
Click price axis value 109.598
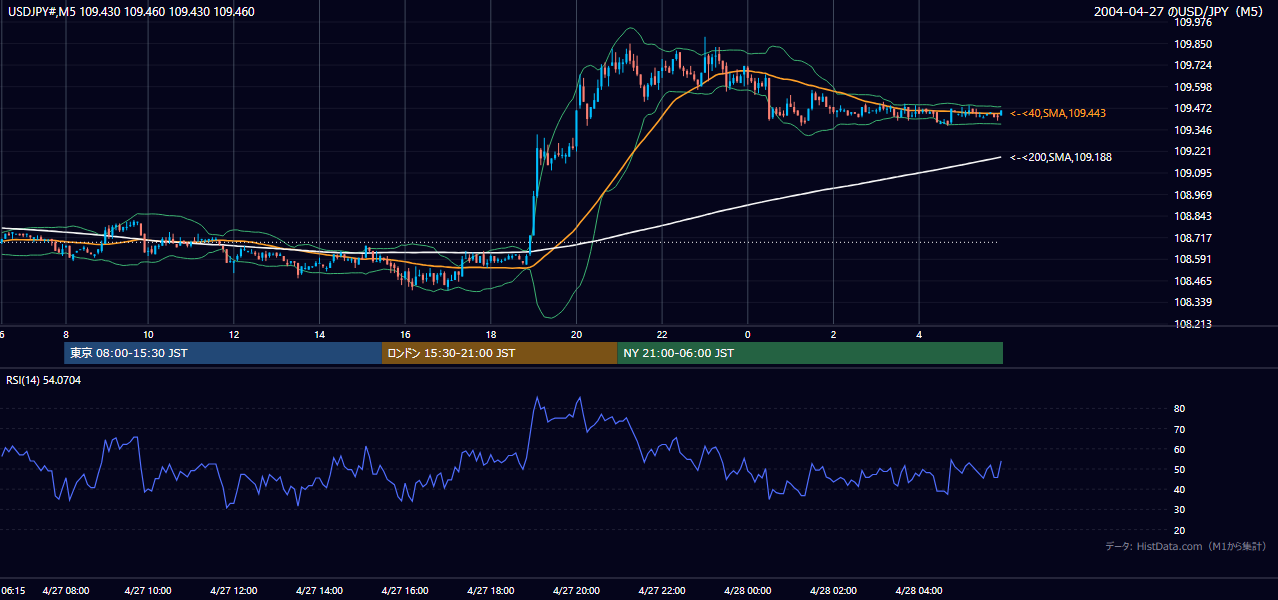(1193, 87)
